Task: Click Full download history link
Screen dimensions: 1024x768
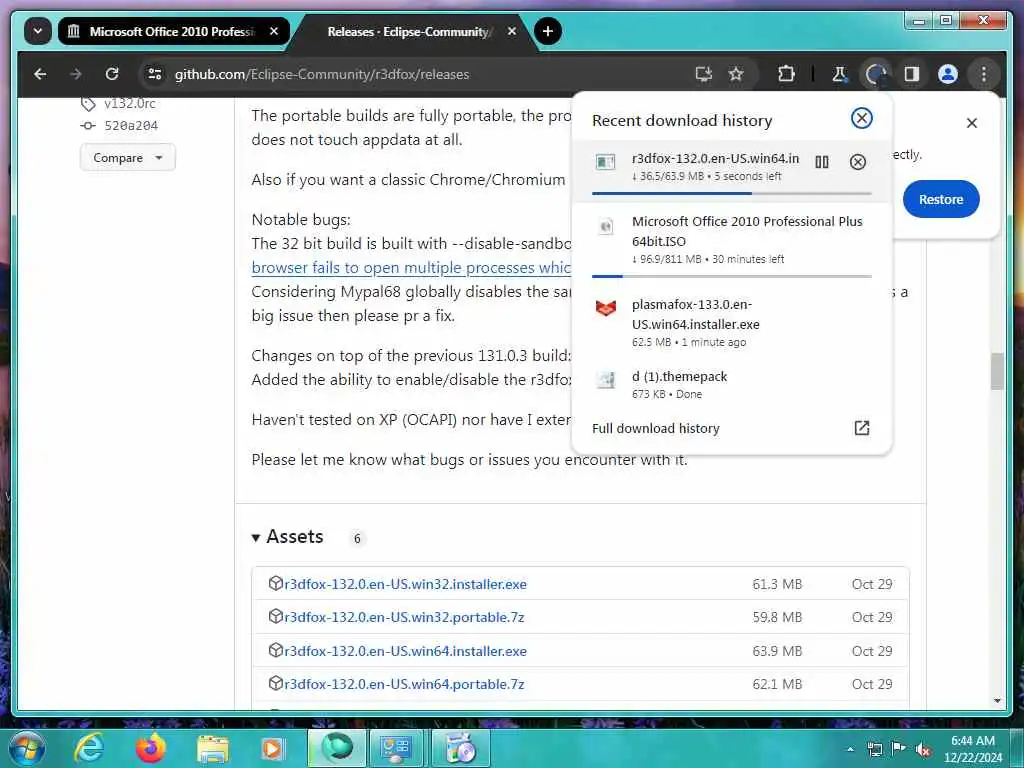Action: 656,428
